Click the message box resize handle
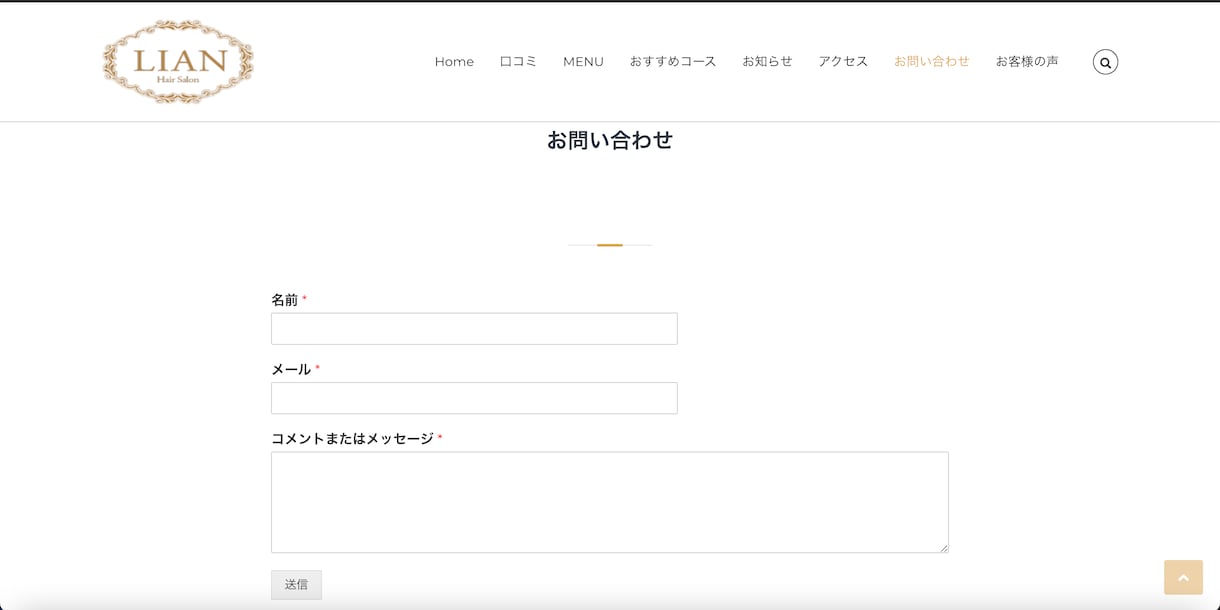 [x=942, y=547]
